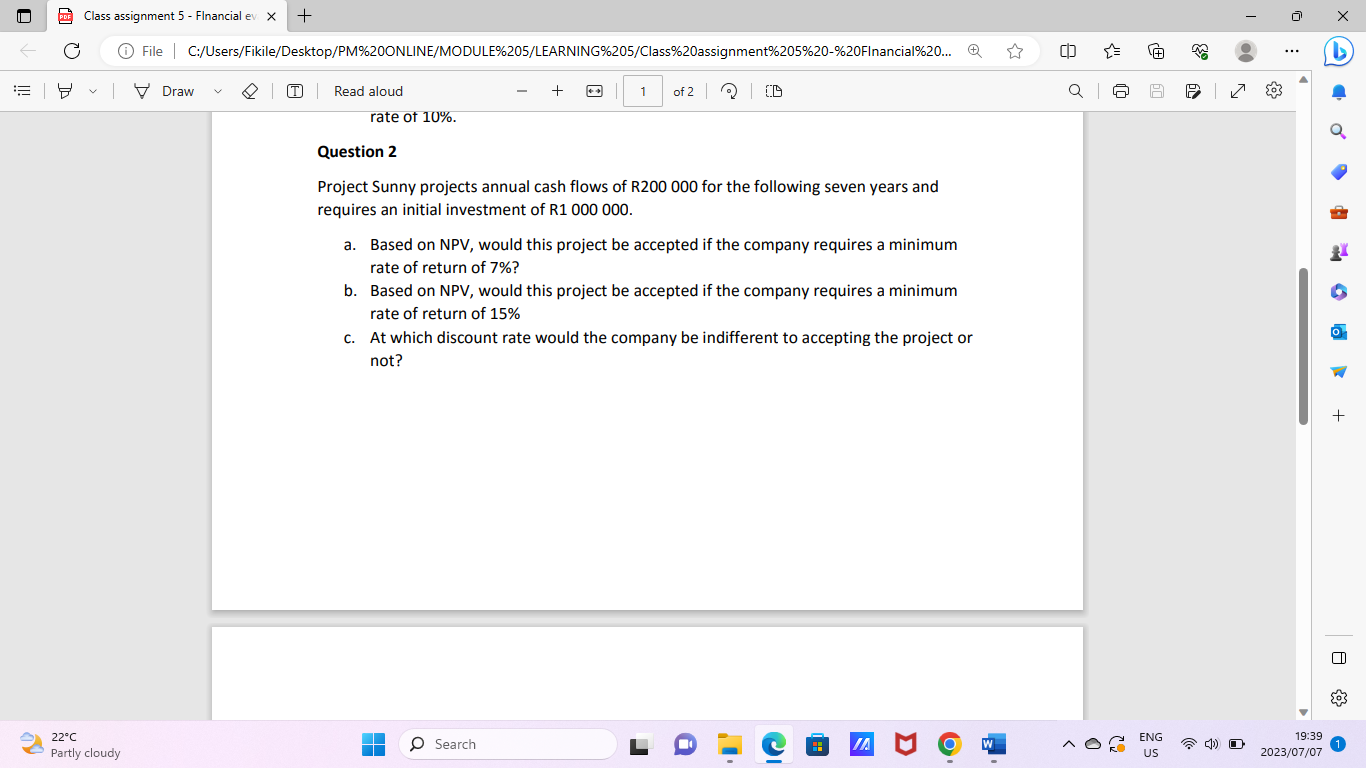The width and height of the screenshot is (1366, 768).
Task: Open the Settings and more menu
Action: click(x=1292, y=51)
